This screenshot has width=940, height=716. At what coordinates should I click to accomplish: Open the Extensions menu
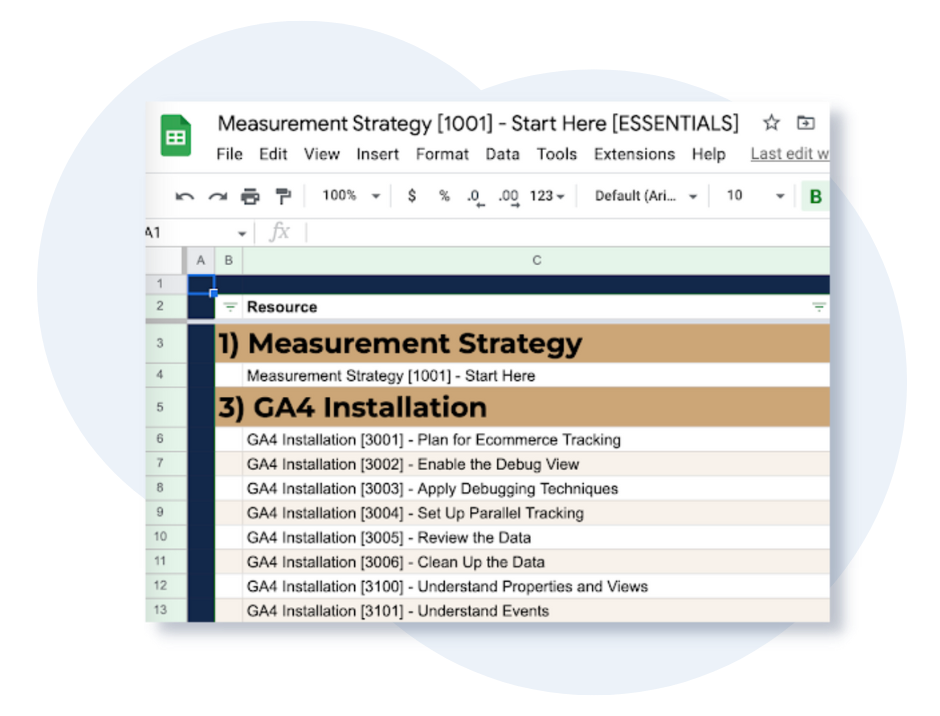(634, 154)
